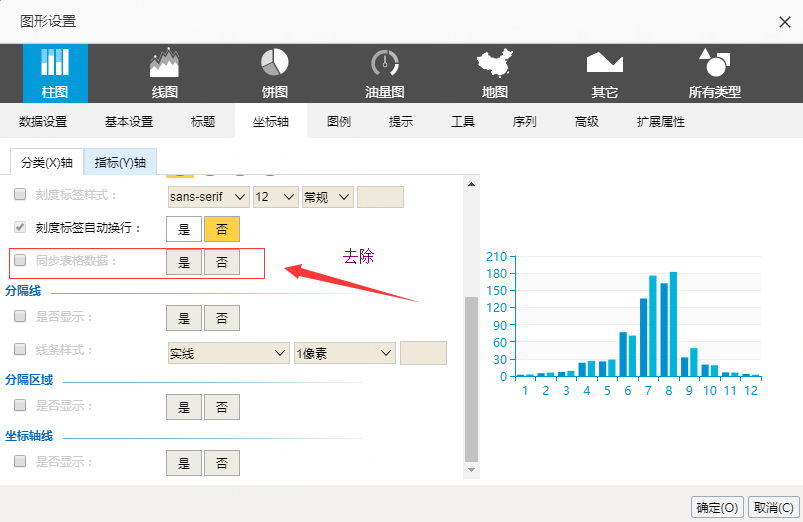The image size is (803, 522).
Task: Set 分隔区域 是否显示 to 是
Action: (x=184, y=407)
